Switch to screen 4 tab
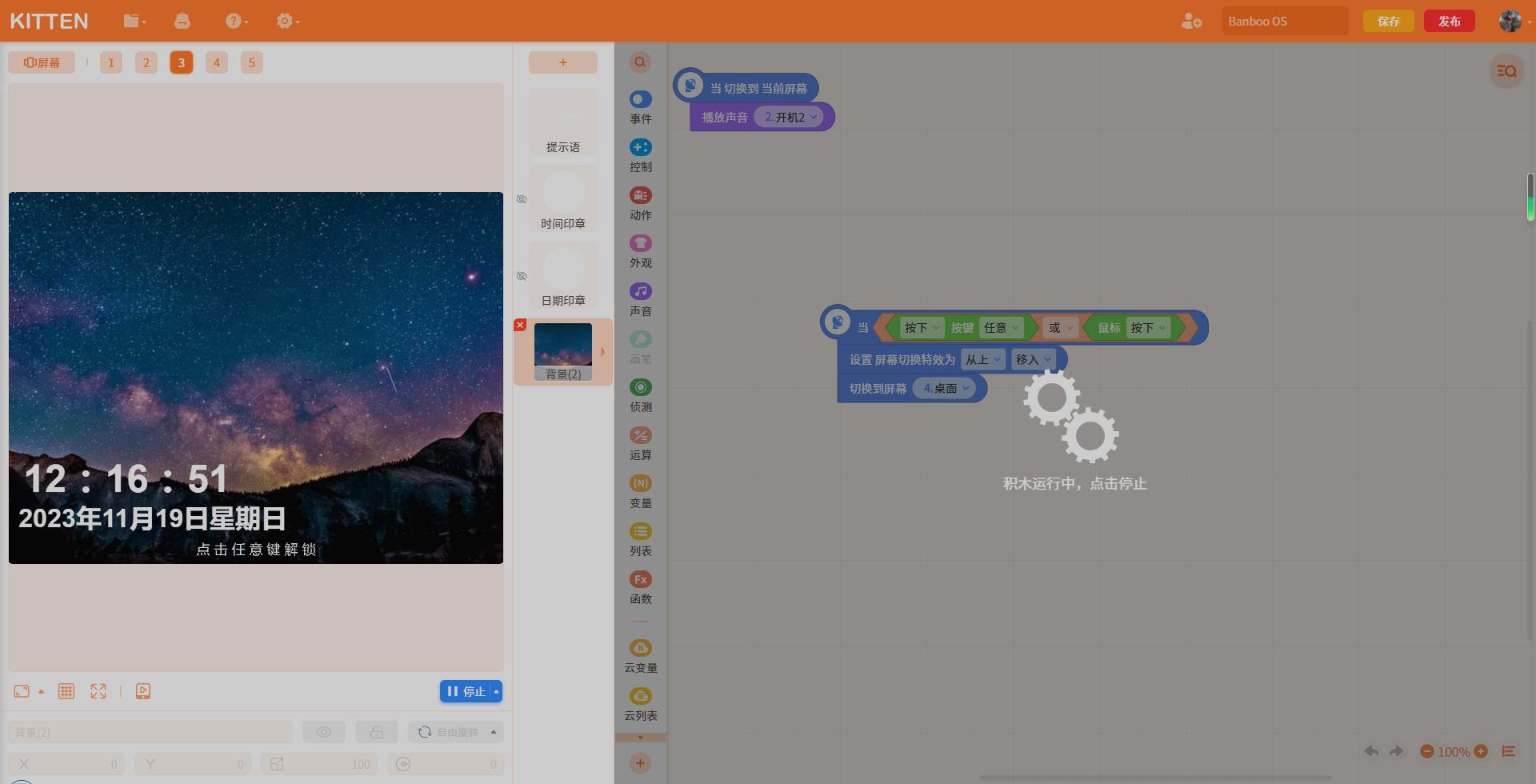The width and height of the screenshot is (1536, 784). click(217, 62)
